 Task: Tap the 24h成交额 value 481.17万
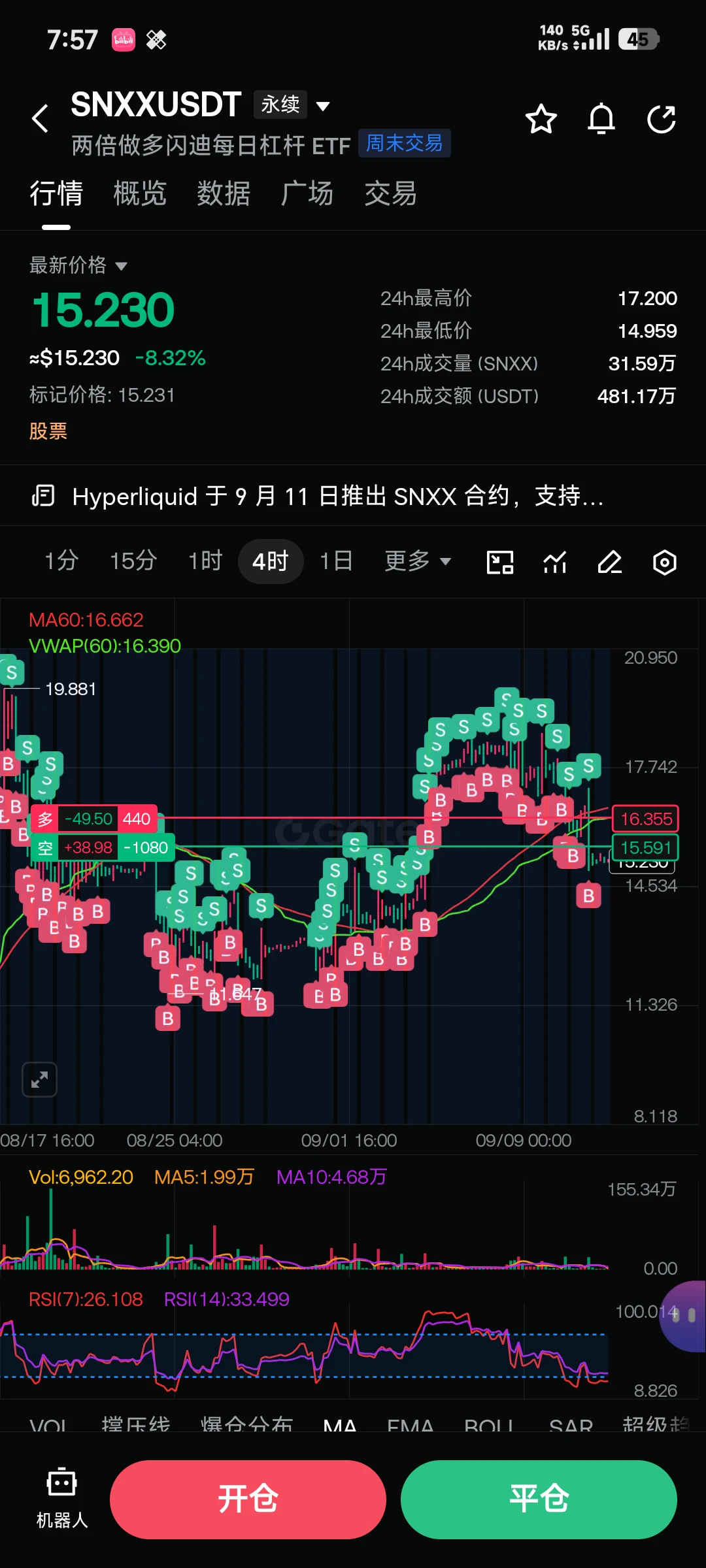(636, 396)
